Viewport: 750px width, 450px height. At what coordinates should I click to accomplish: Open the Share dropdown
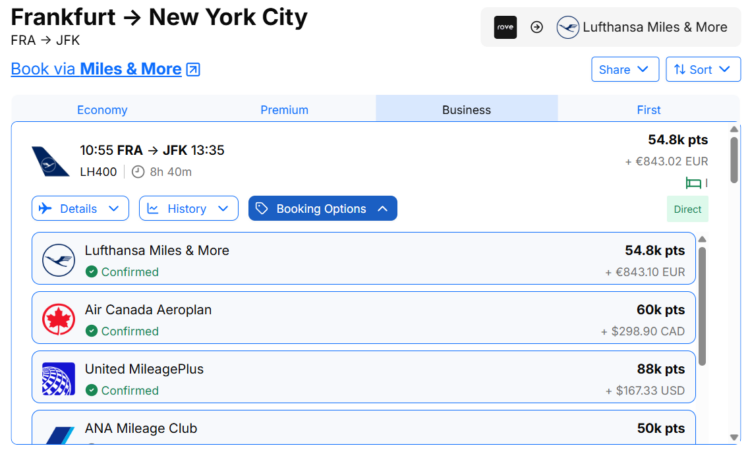click(x=625, y=69)
